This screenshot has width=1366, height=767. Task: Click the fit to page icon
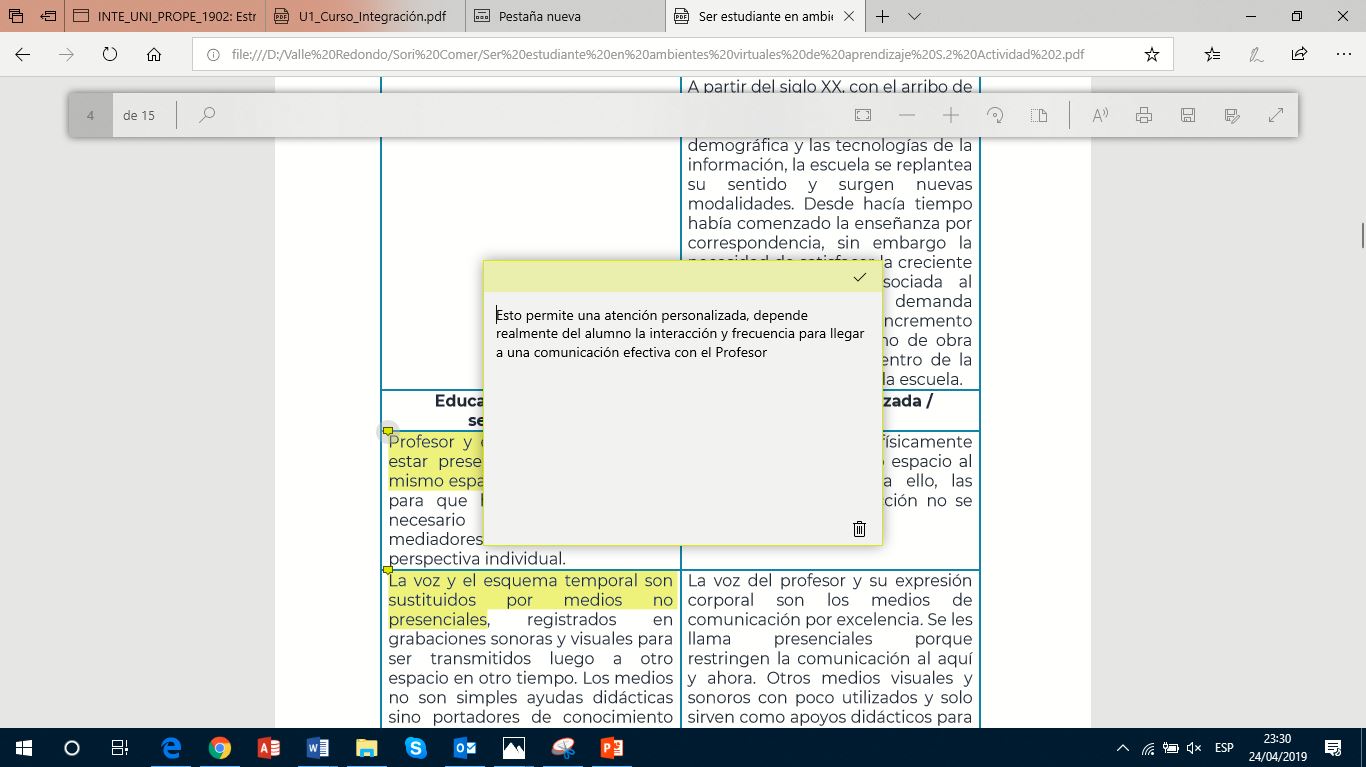click(x=863, y=115)
